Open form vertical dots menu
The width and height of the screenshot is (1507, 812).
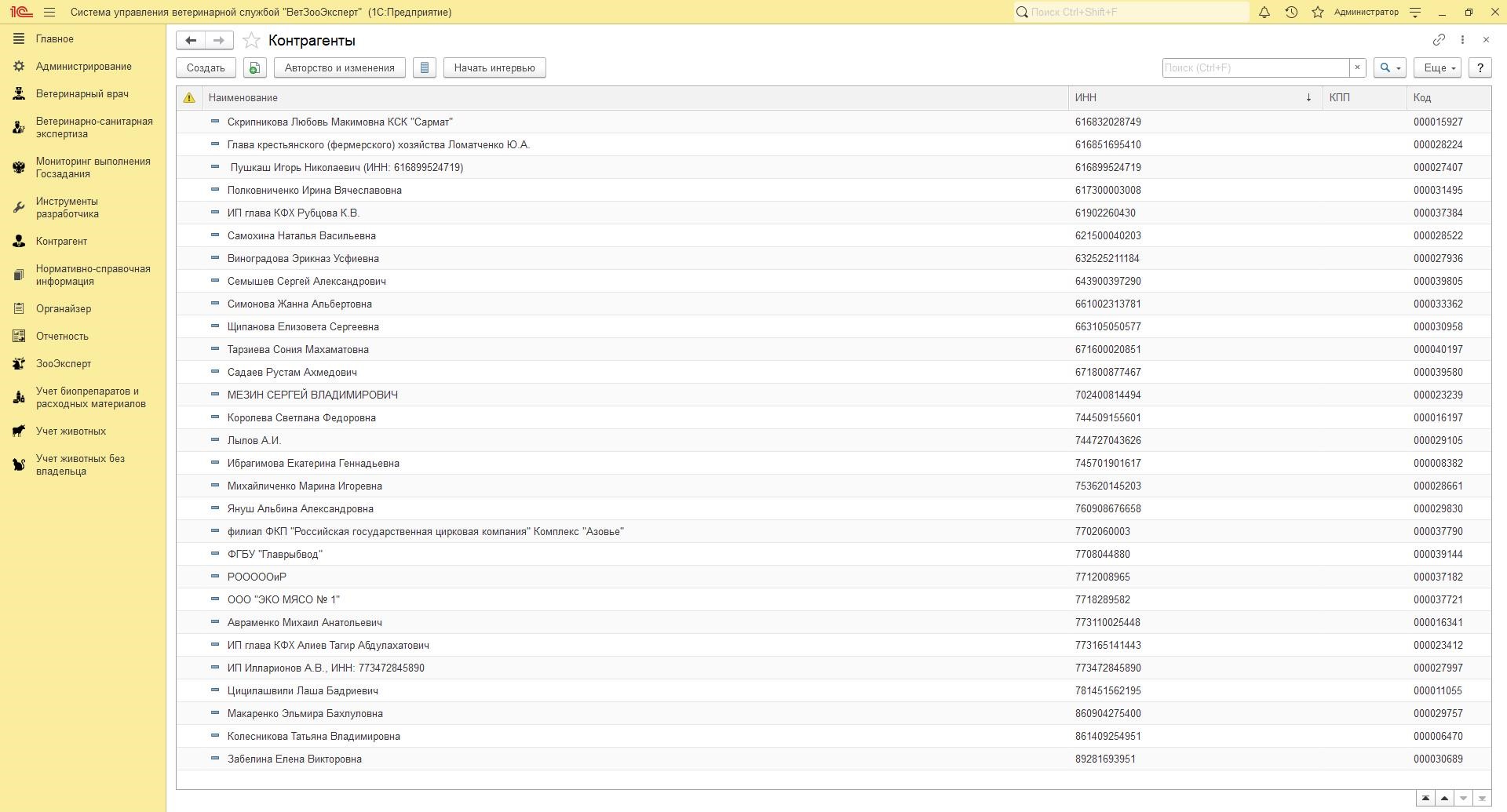point(1462,39)
